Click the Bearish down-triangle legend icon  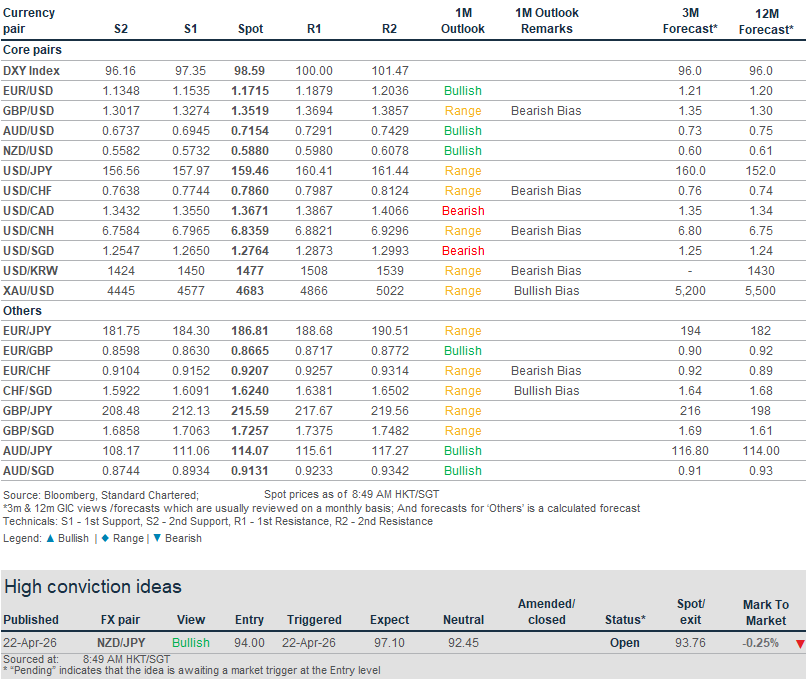point(156,538)
